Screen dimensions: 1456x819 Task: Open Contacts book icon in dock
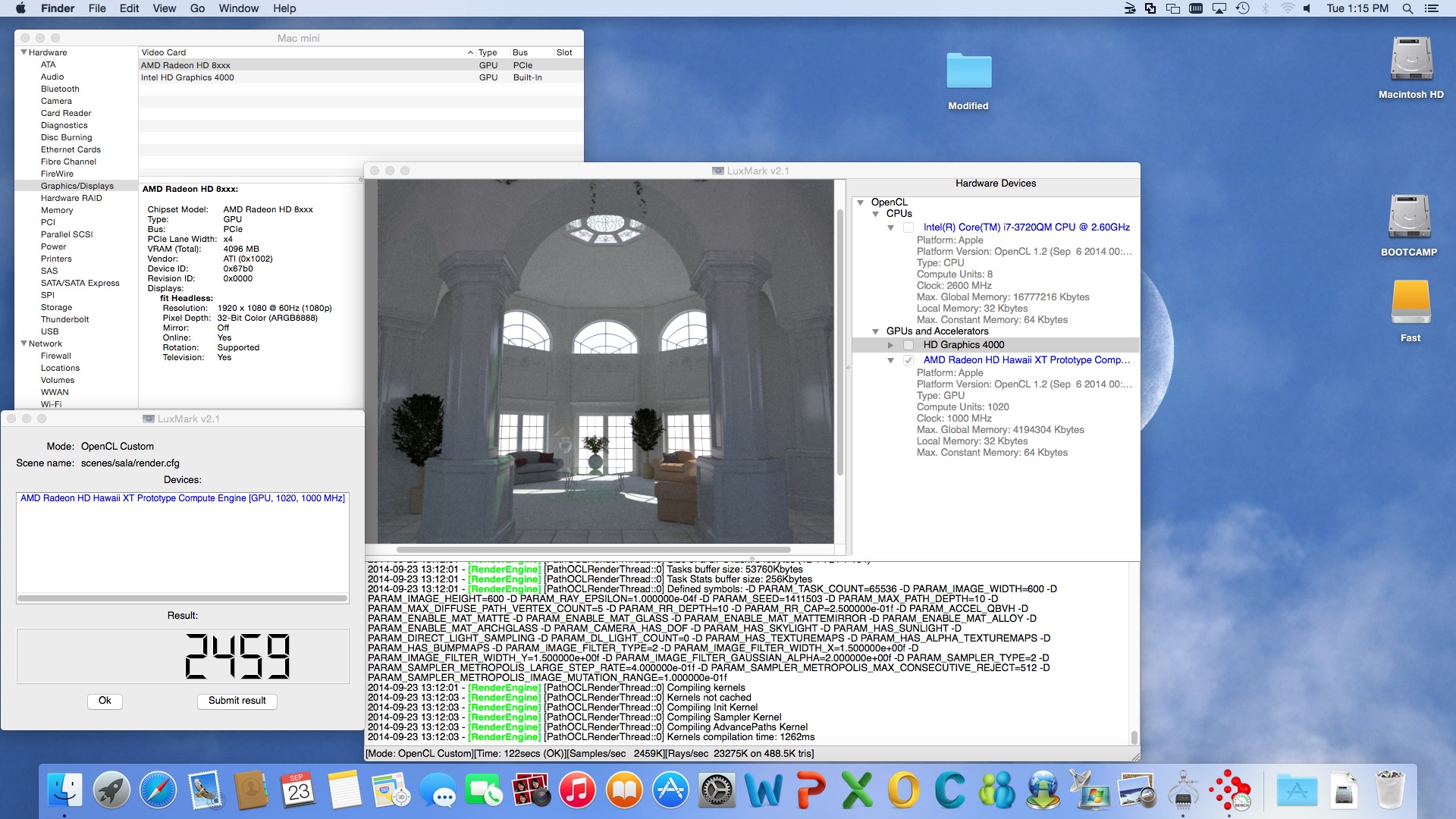click(251, 790)
